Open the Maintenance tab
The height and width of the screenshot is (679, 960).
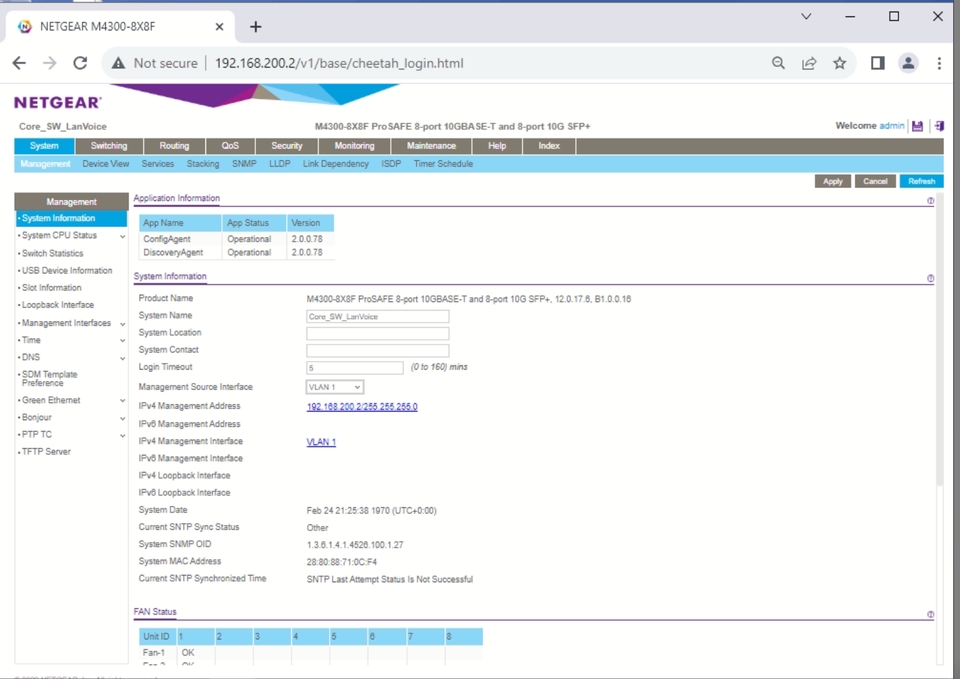click(x=432, y=146)
